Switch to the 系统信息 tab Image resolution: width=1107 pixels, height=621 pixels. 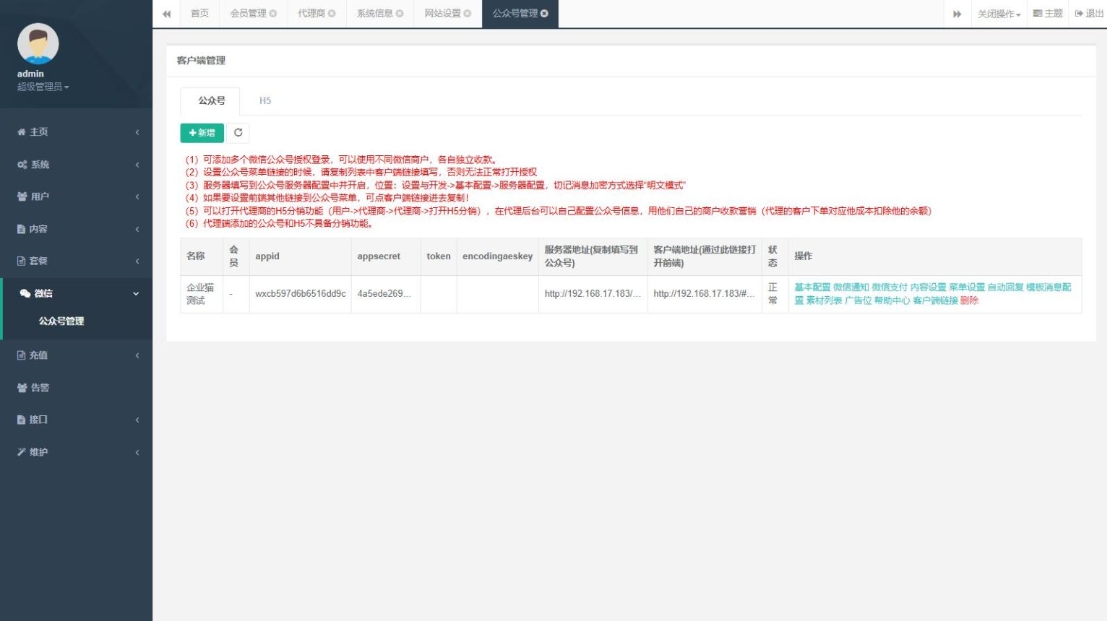point(374,13)
